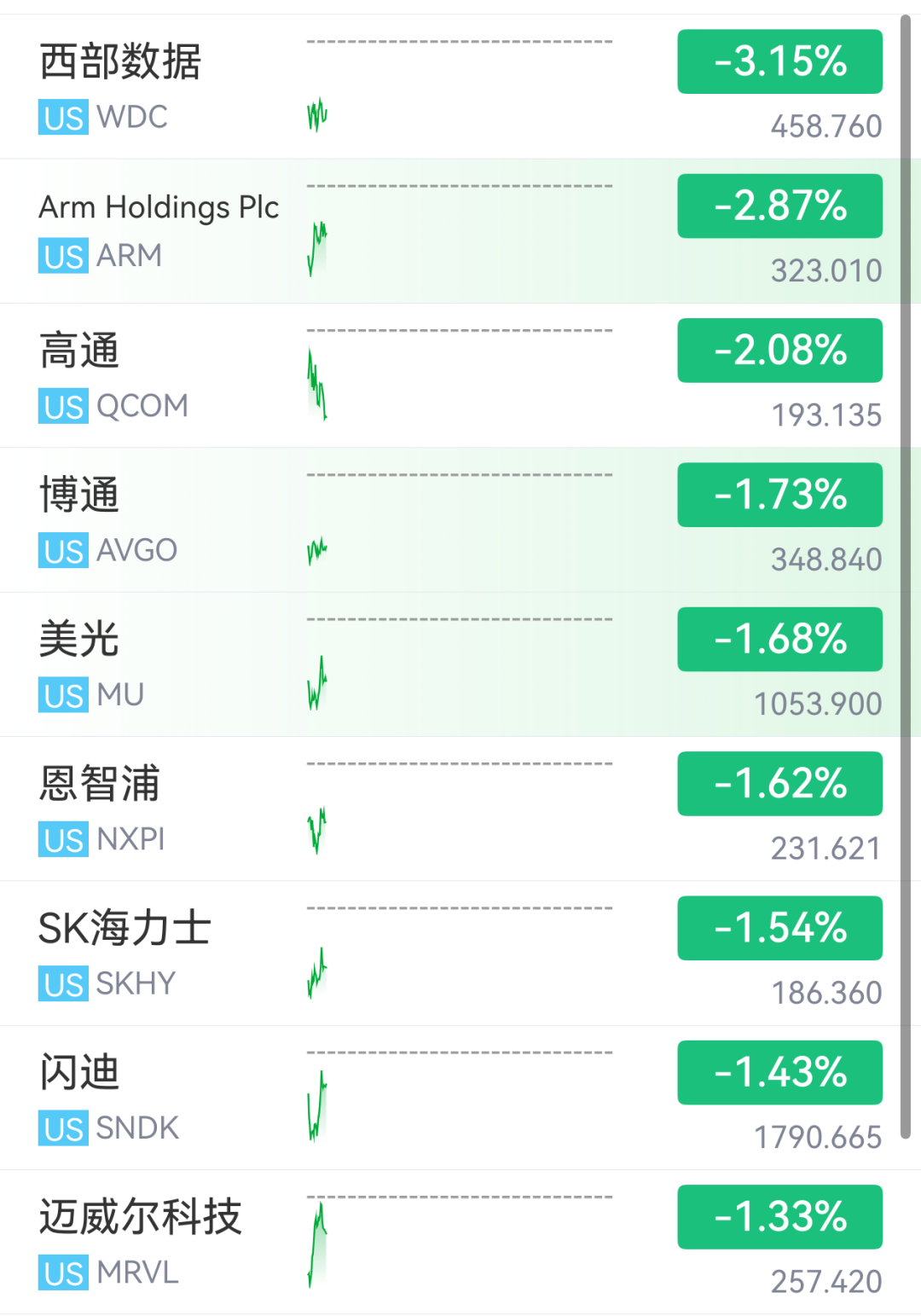Tap the US market badge beside SNDK

[x=63, y=1128]
